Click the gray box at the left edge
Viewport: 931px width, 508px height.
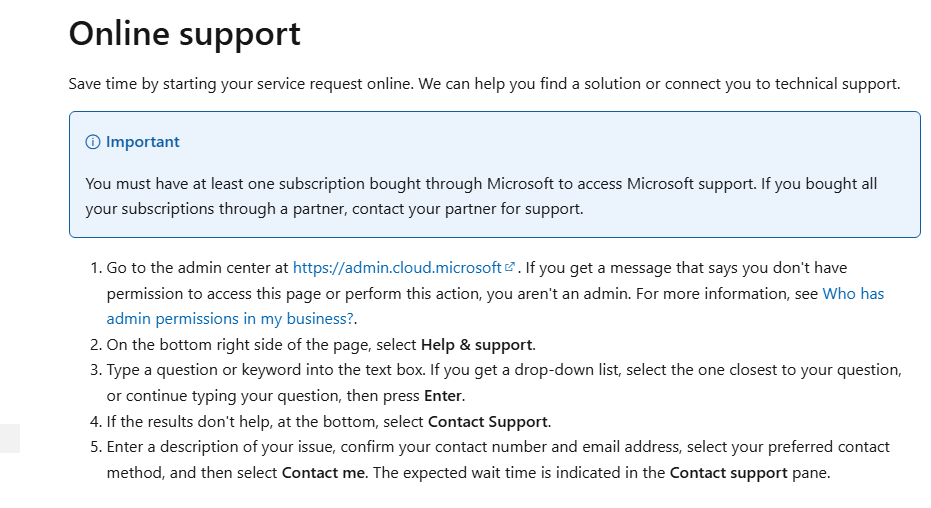pos(9,438)
